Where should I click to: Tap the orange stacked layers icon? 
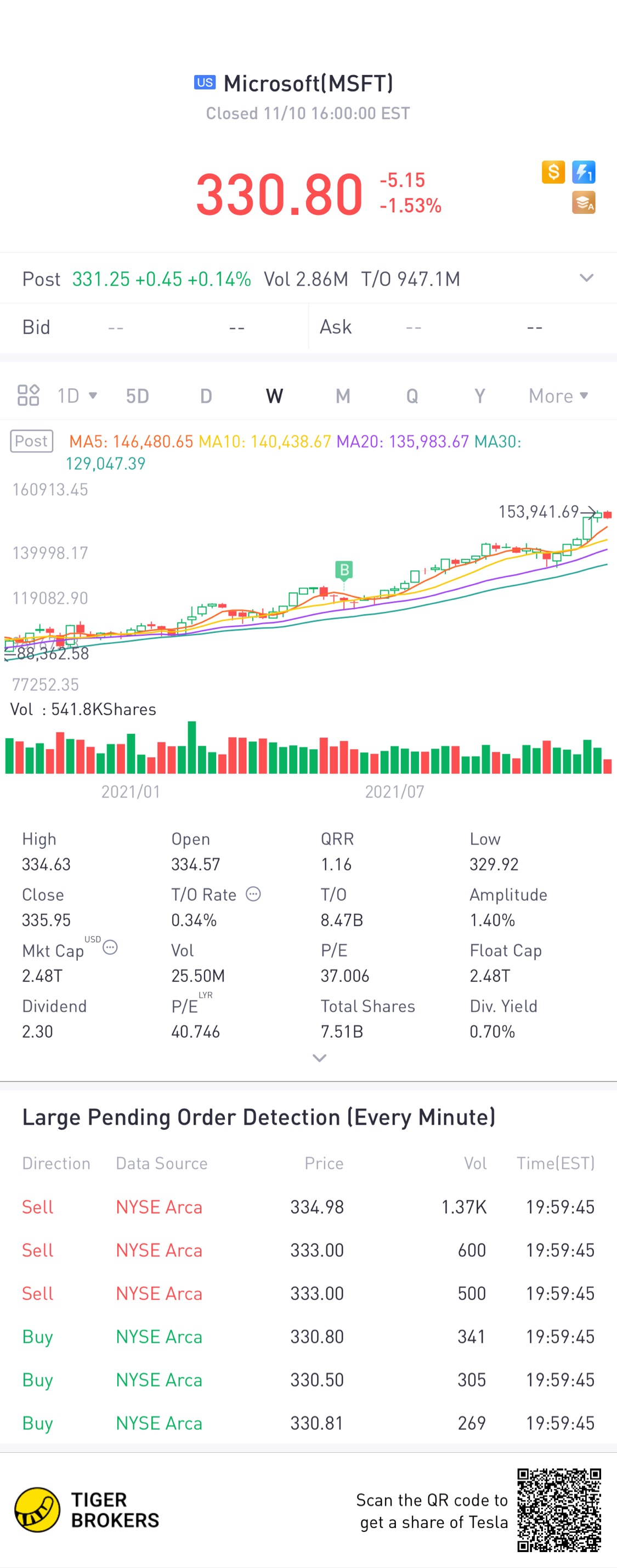tap(584, 203)
